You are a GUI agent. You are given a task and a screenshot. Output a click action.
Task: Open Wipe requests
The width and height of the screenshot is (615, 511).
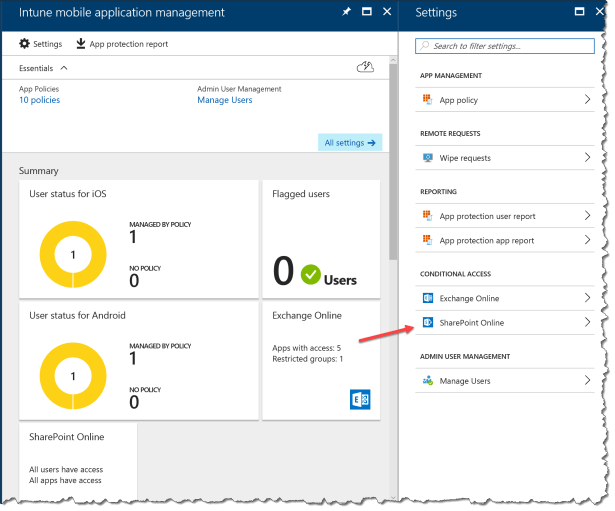coord(505,158)
